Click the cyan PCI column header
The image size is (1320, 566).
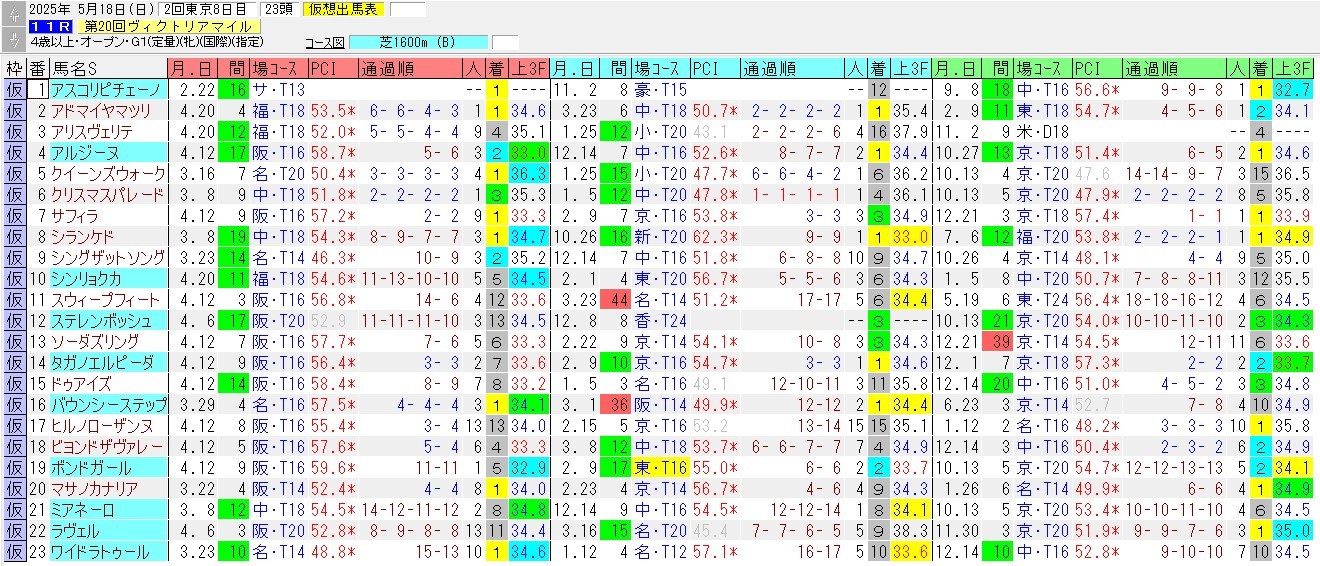715,68
